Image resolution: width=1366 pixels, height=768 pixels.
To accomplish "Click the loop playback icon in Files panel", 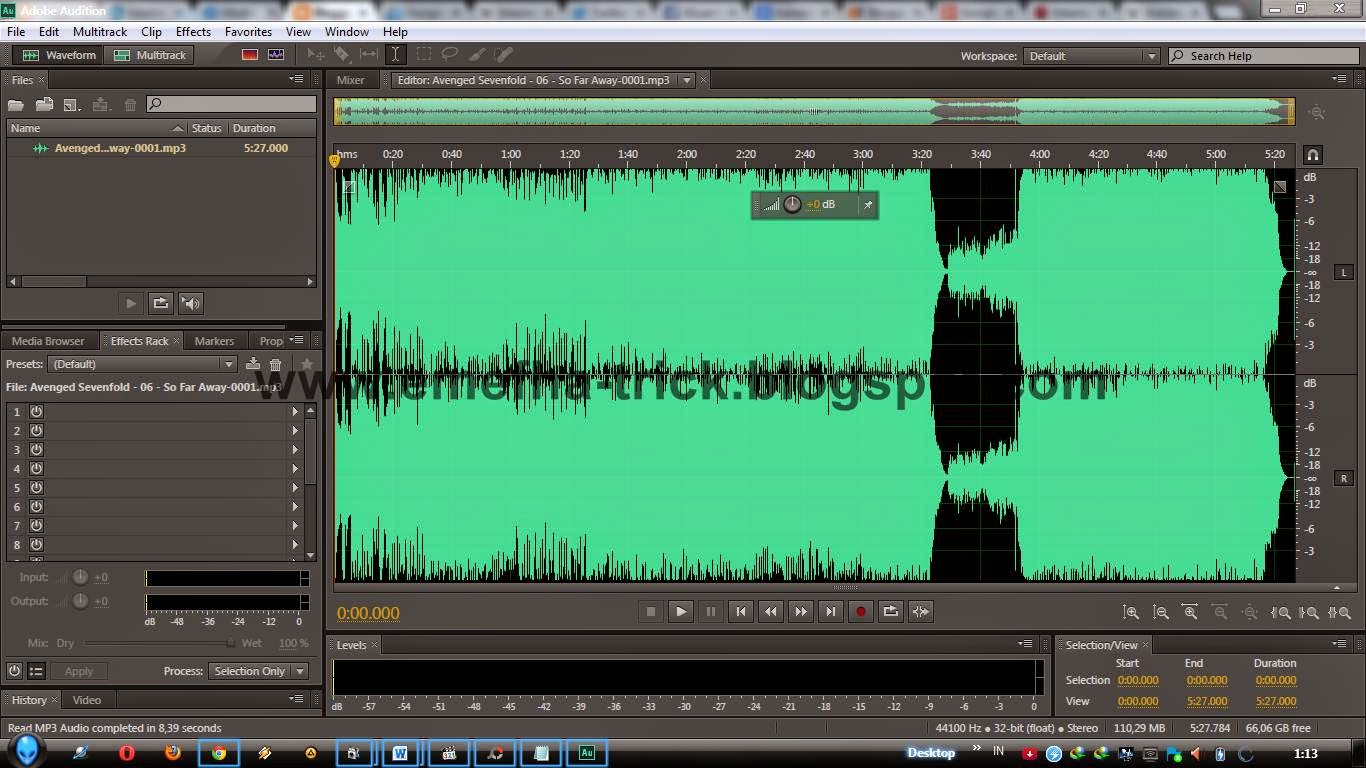I will coord(160,303).
